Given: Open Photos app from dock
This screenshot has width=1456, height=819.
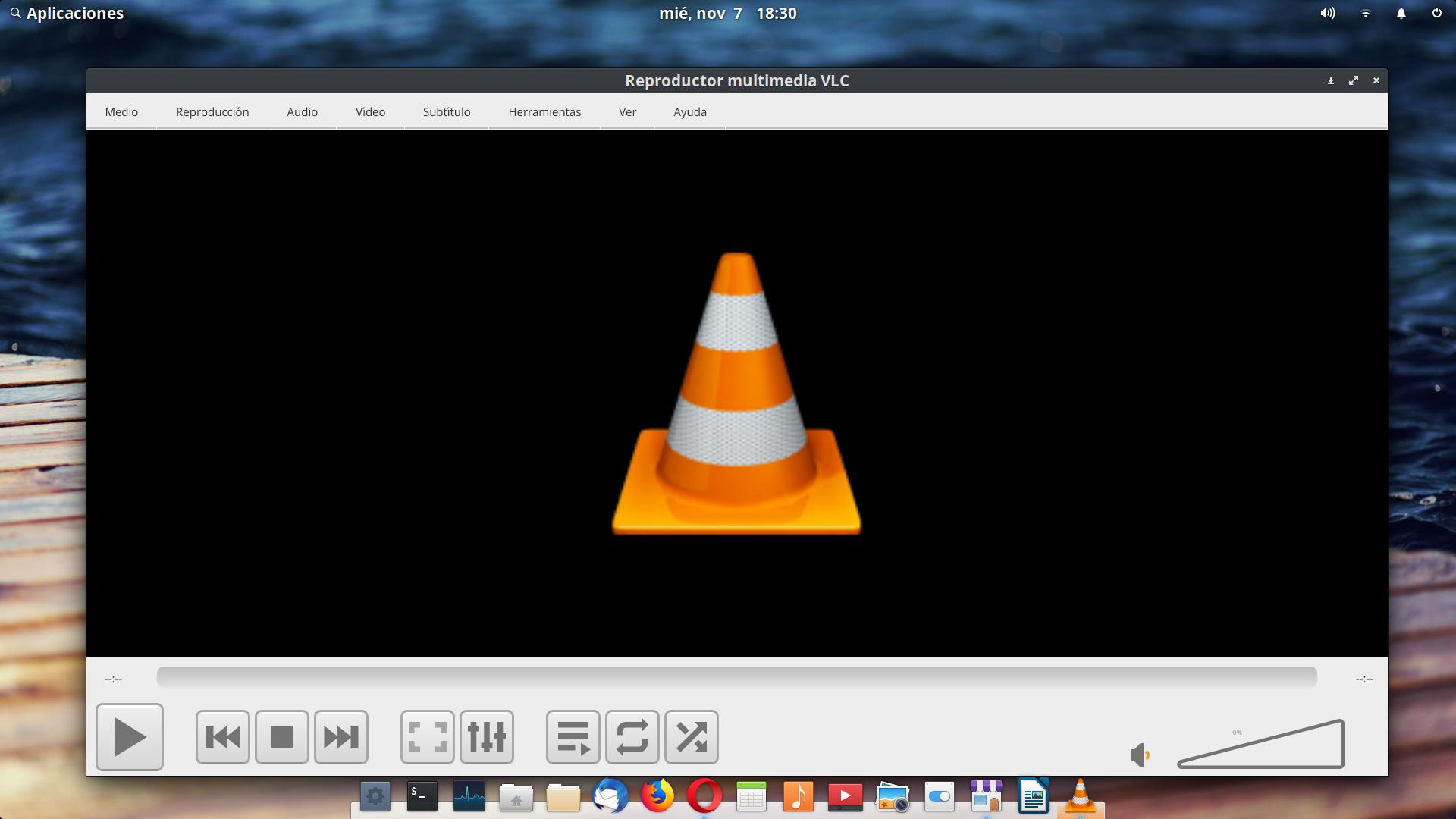Looking at the screenshot, I should coord(893,797).
